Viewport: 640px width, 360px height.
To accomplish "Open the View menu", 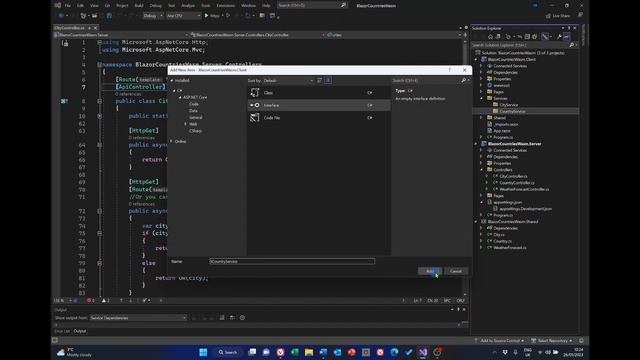I will pos(94,6).
